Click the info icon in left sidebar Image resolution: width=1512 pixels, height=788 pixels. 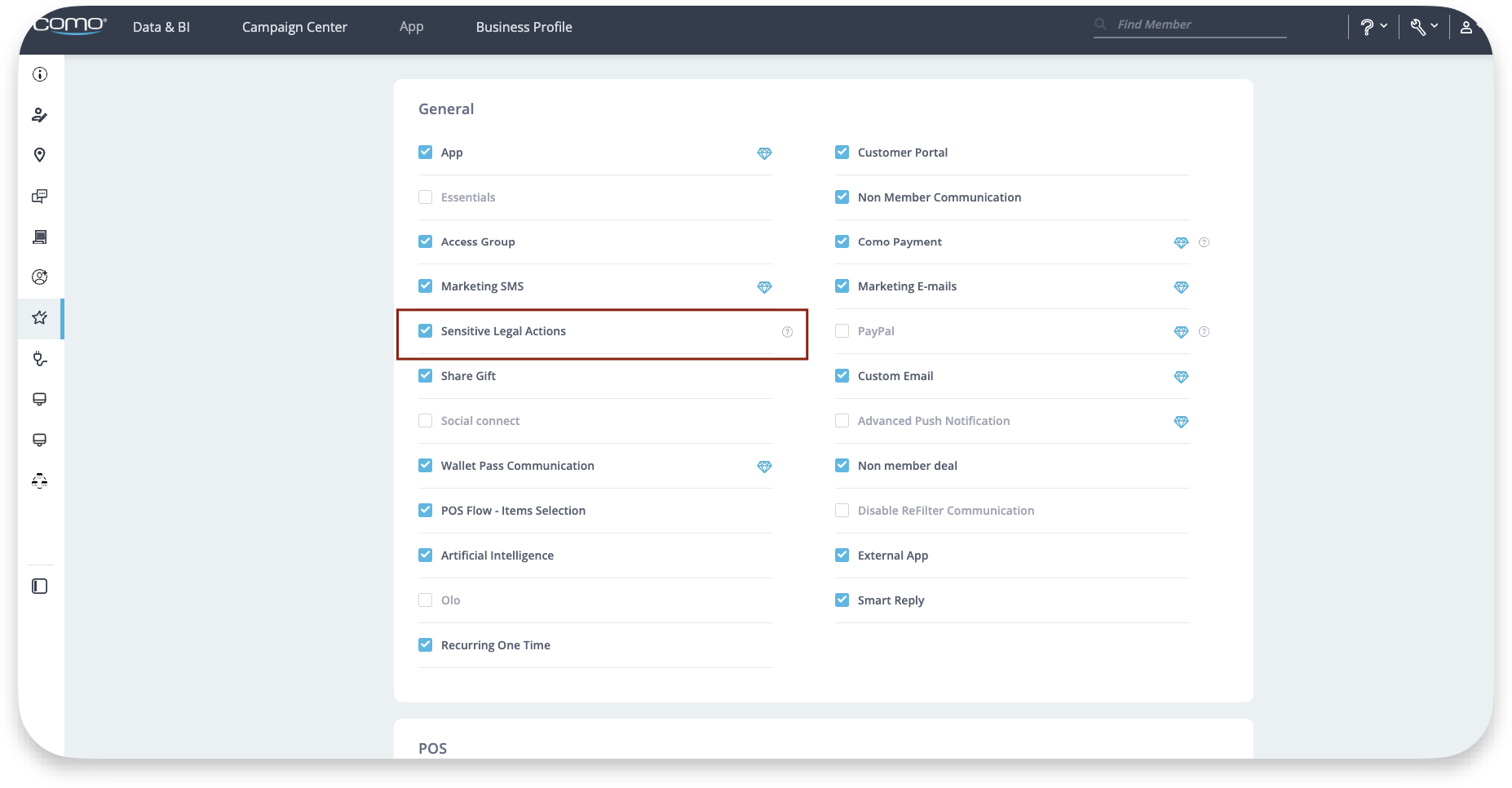tap(39, 74)
